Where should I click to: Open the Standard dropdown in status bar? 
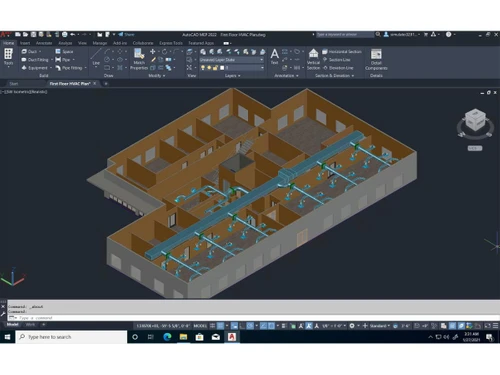380,326
